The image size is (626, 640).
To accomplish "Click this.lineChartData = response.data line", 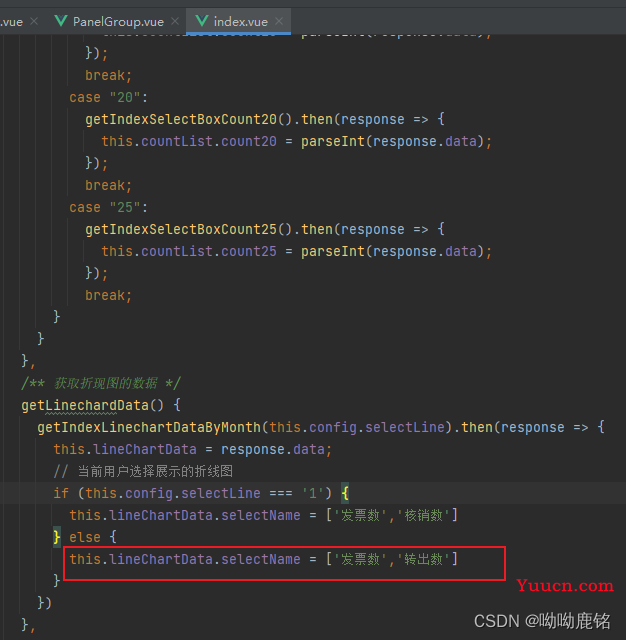I will pyautogui.click(x=193, y=449).
